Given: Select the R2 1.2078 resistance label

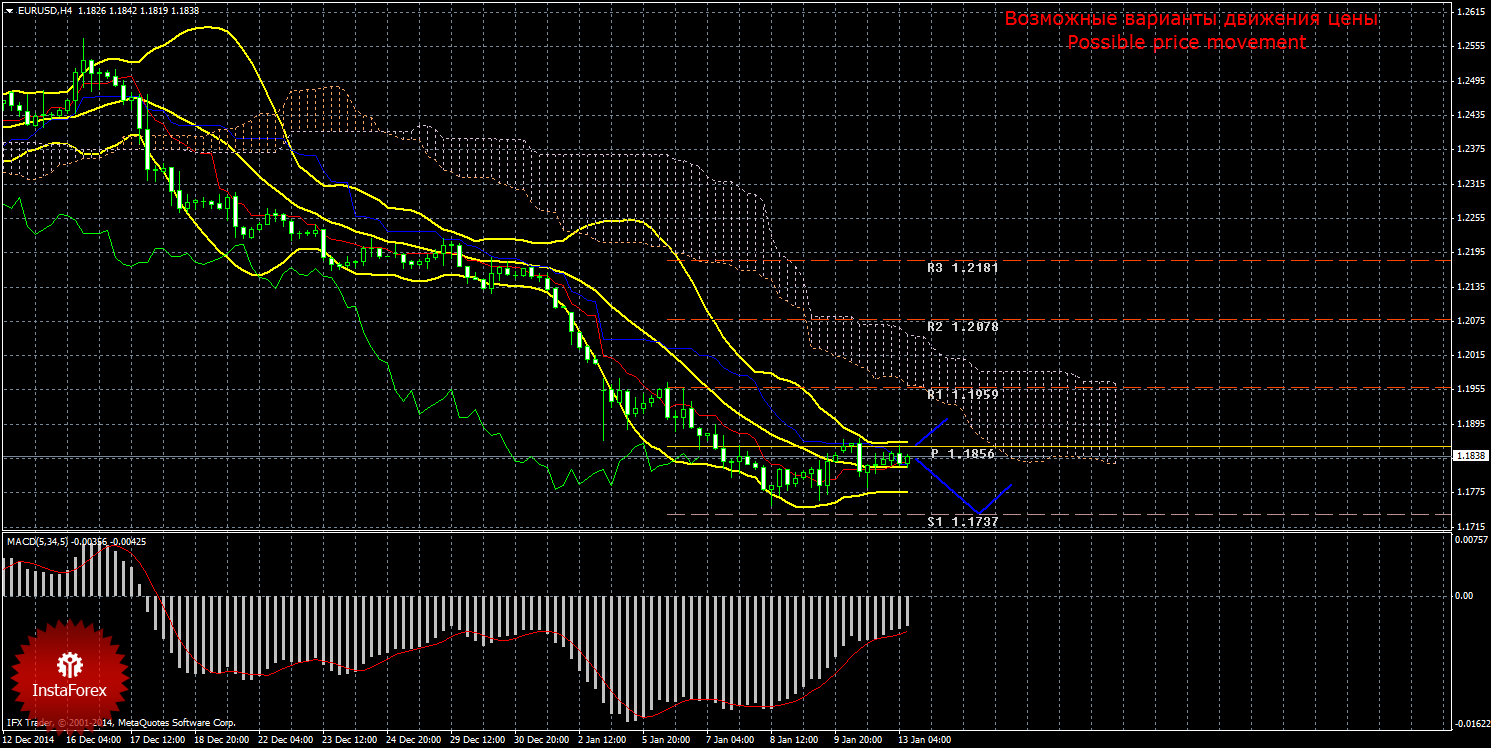Looking at the screenshot, I should coord(962,327).
